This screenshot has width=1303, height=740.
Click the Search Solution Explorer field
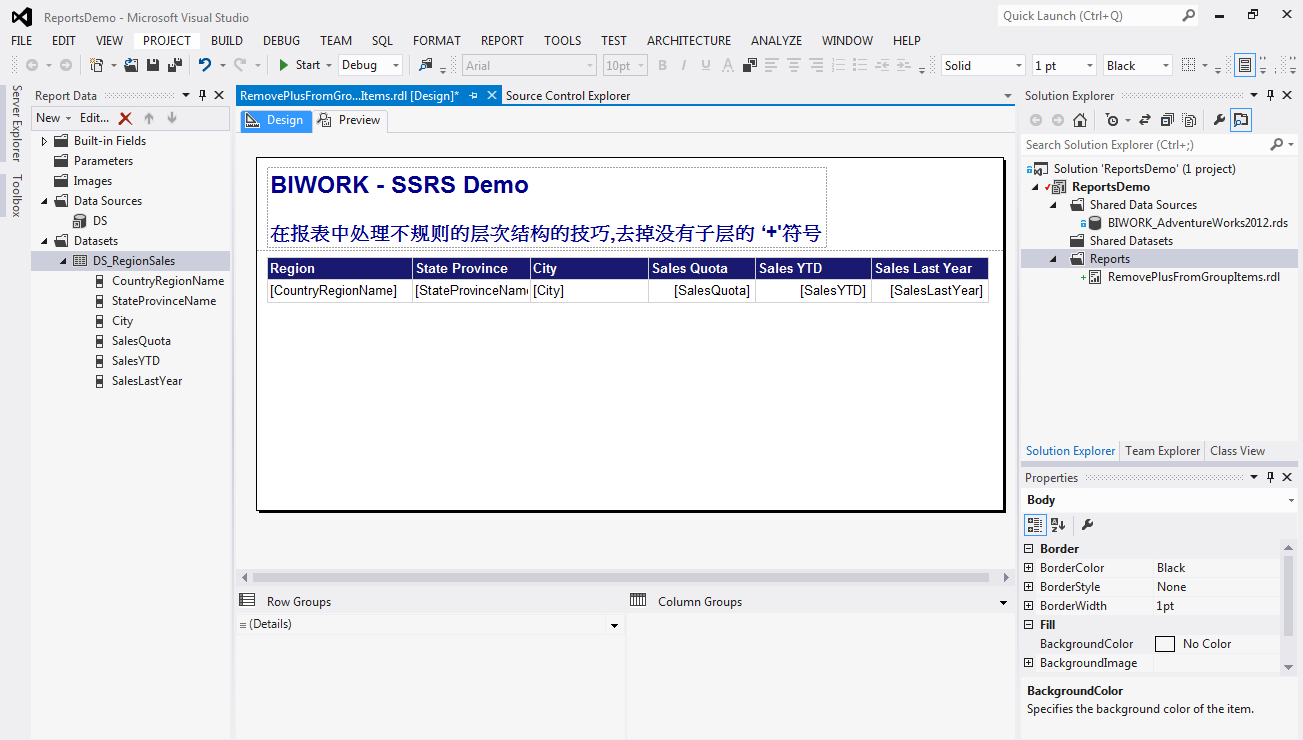1145,145
